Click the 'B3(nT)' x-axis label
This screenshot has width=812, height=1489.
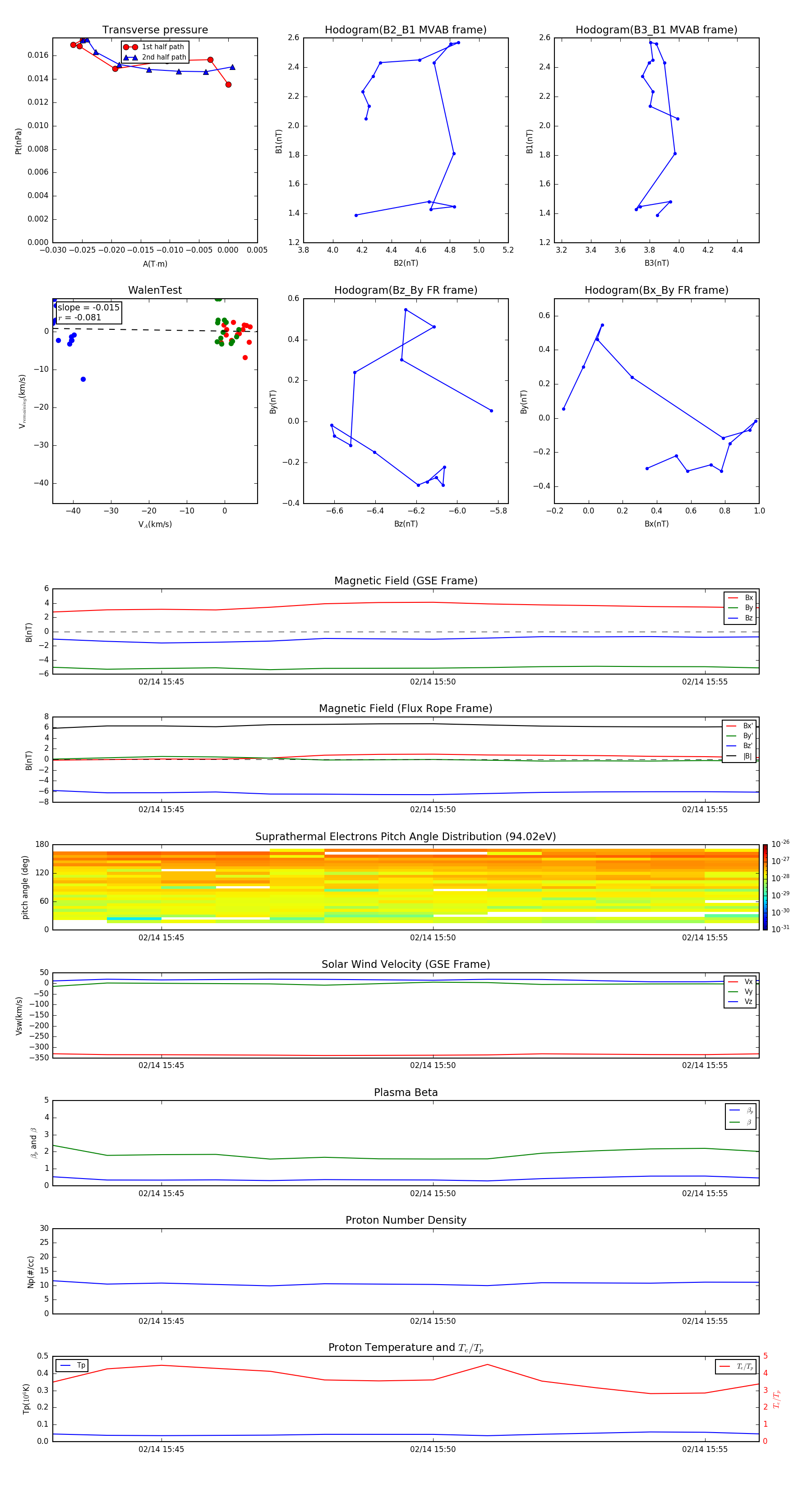click(x=656, y=264)
